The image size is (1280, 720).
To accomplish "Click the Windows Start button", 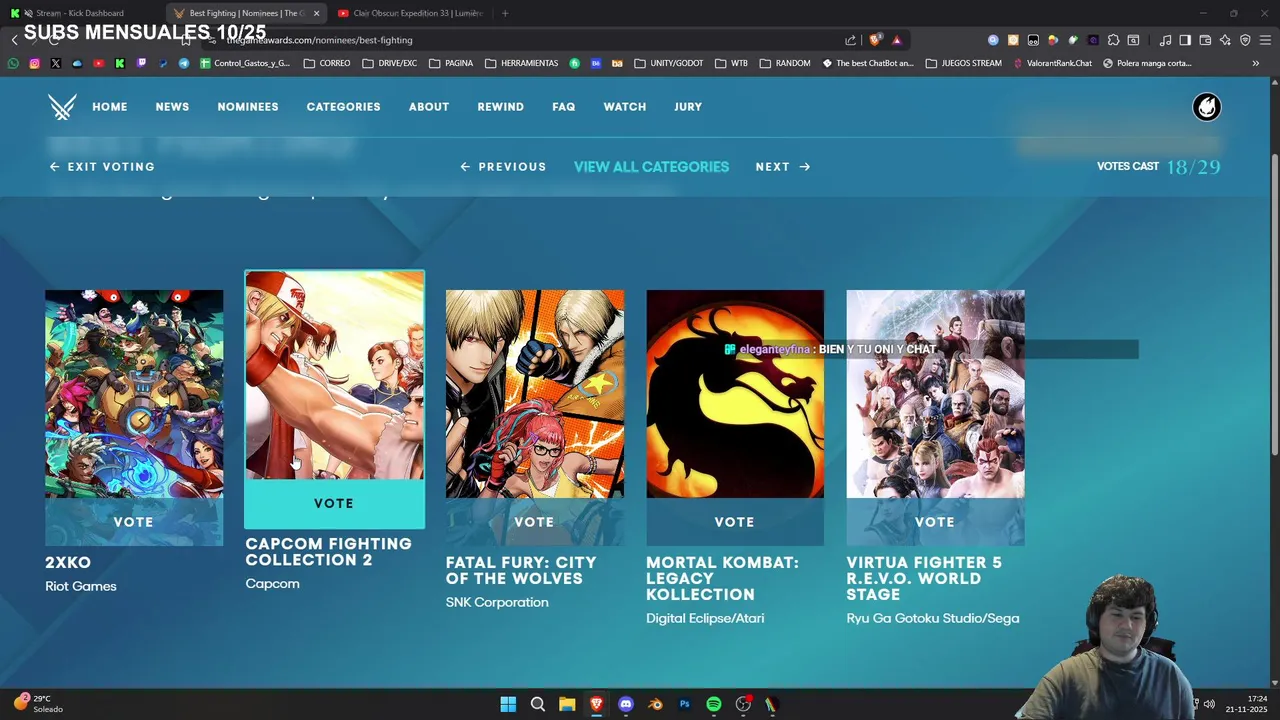I will click(508, 704).
